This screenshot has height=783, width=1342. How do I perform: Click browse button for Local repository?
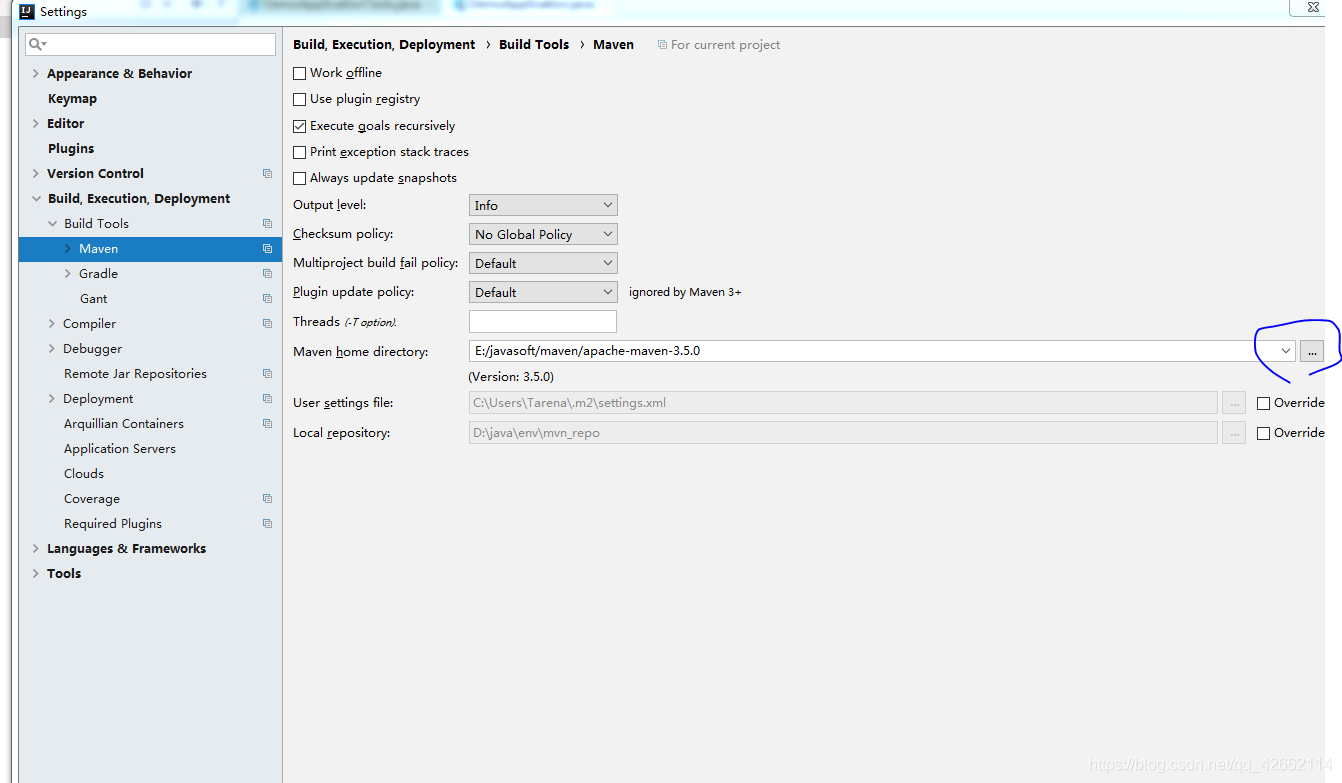tap(1234, 433)
